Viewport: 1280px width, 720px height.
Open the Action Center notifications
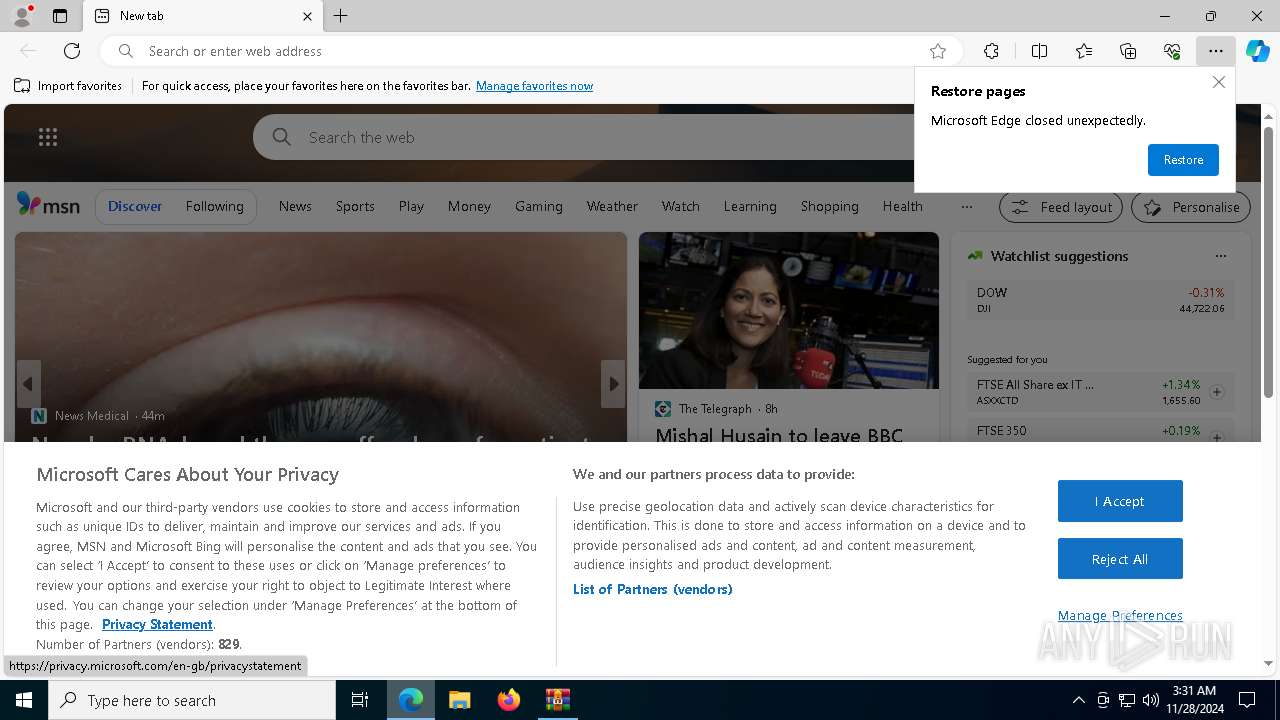point(1247,700)
